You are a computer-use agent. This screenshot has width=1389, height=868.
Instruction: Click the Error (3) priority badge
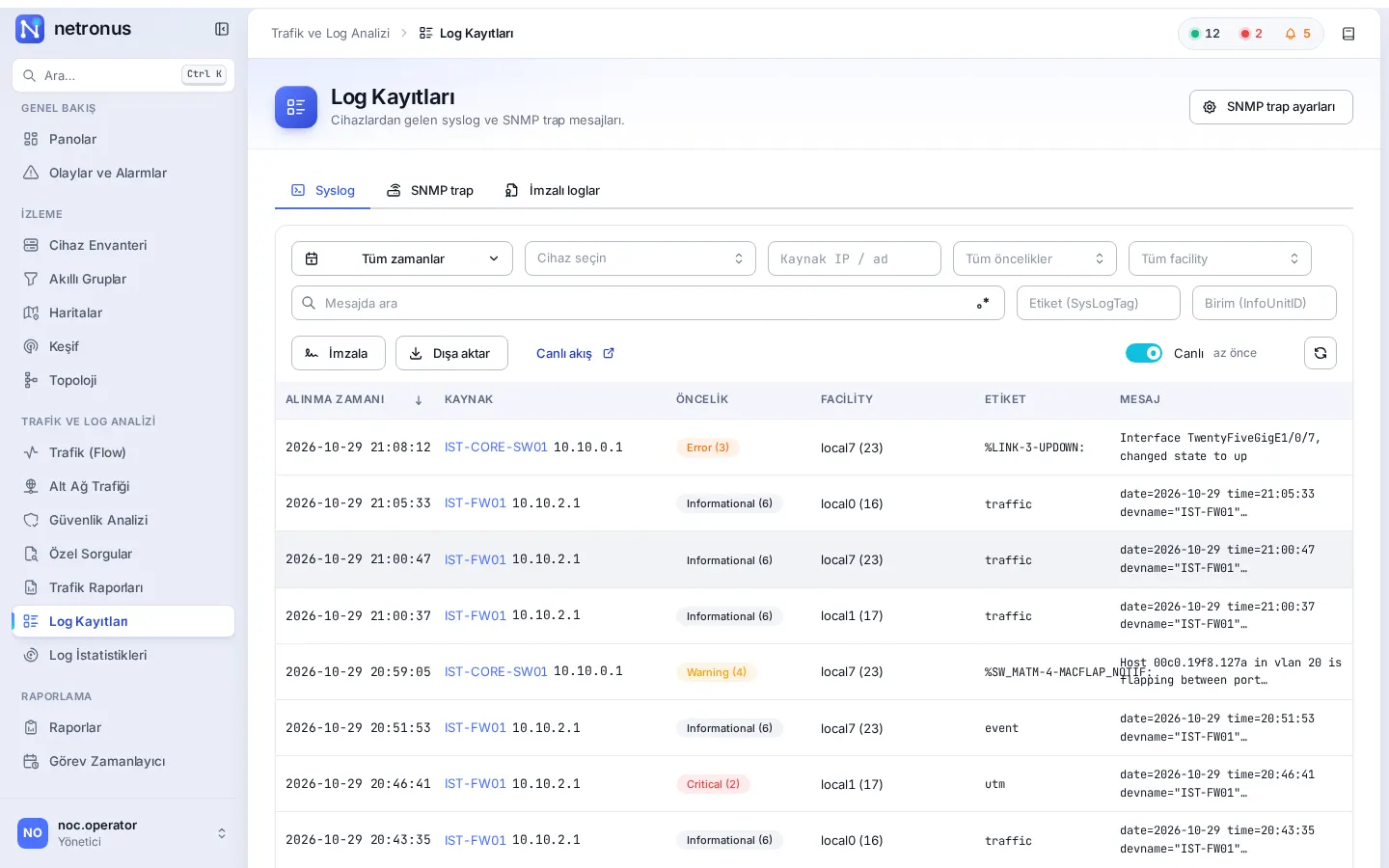point(708,448)
